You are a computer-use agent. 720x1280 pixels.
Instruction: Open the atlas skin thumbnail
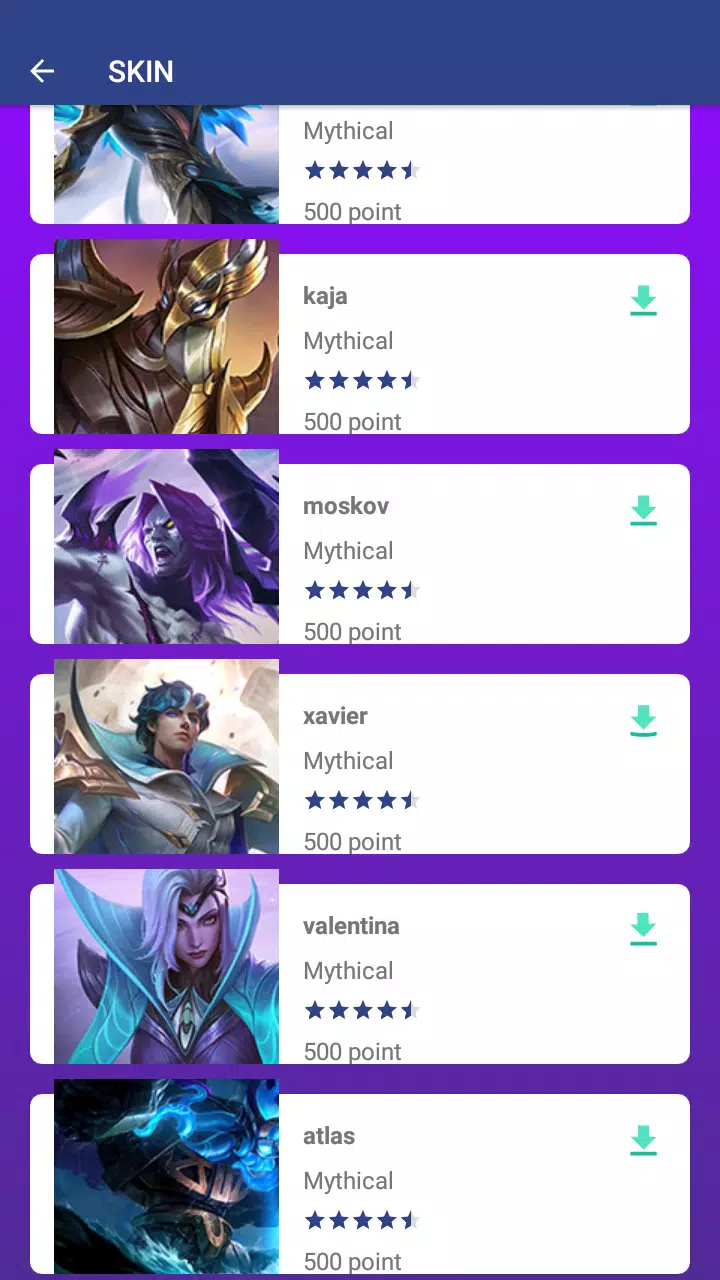166,1176
